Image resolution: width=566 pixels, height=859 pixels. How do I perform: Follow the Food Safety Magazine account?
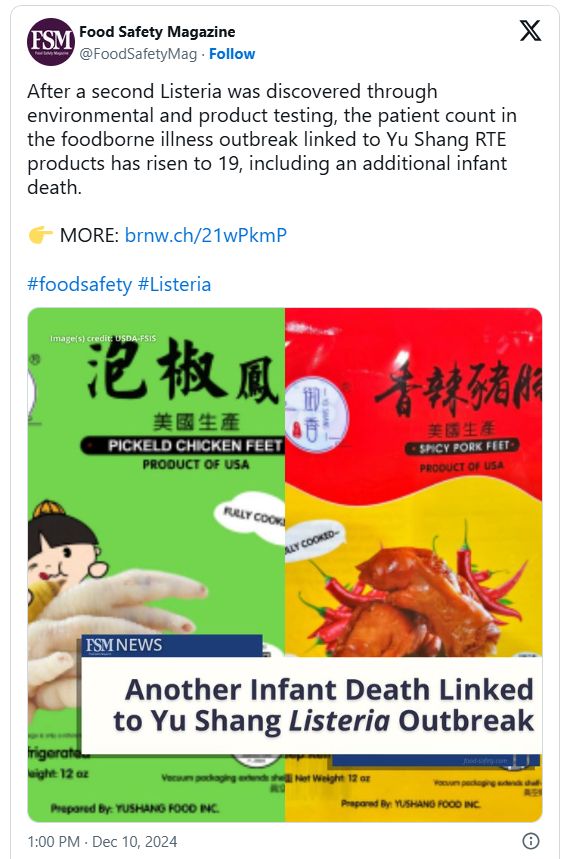click(232, 54)
